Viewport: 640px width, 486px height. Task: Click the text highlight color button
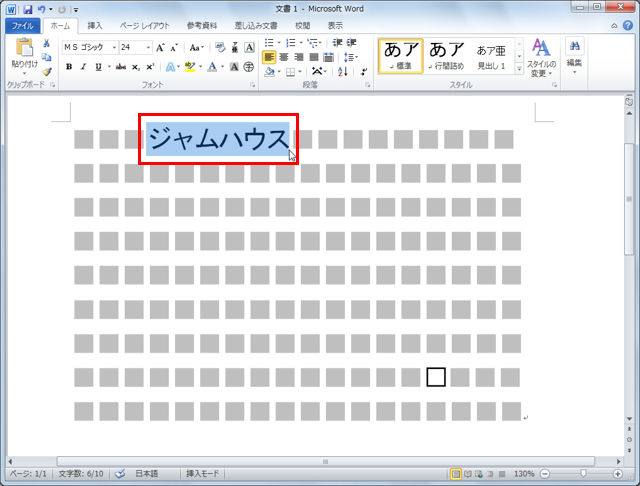[190, 67]
